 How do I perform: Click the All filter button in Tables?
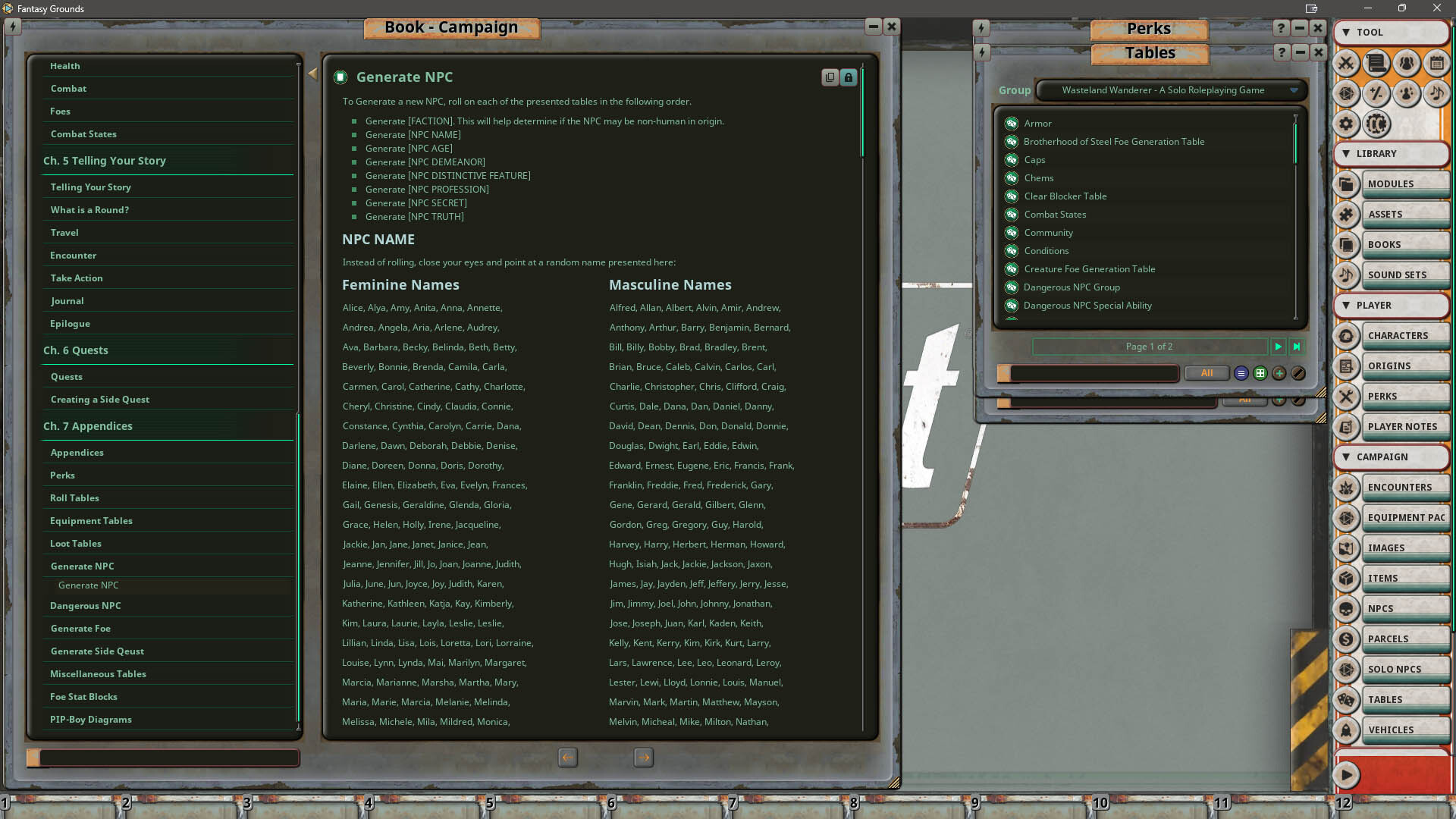[x=1207, y=373]
